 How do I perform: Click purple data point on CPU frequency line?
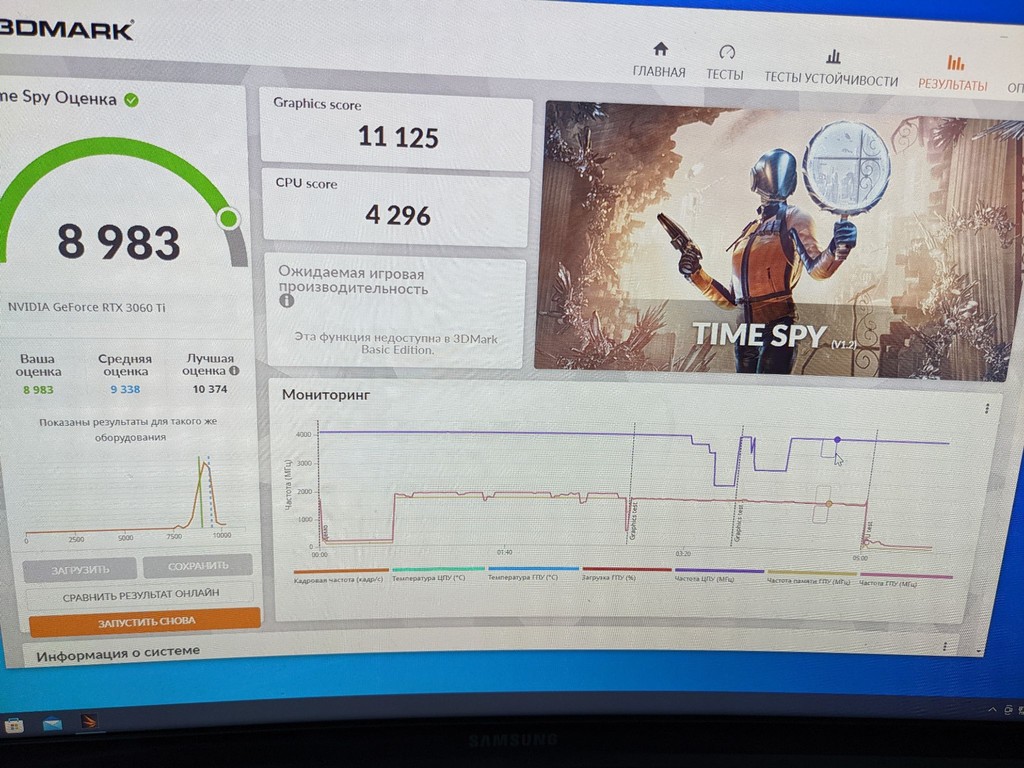pyautogui.click(x=837, y=440)
